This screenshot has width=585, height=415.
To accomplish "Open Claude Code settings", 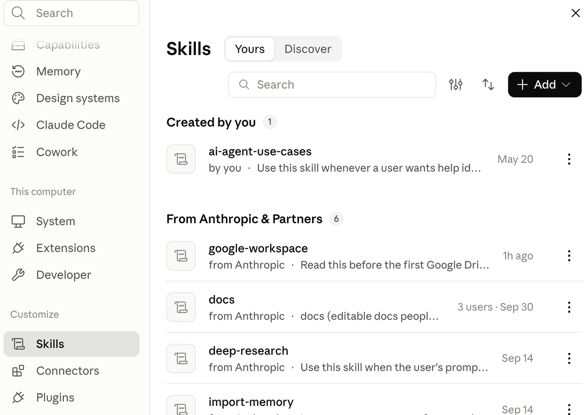I will pos(71,125).
